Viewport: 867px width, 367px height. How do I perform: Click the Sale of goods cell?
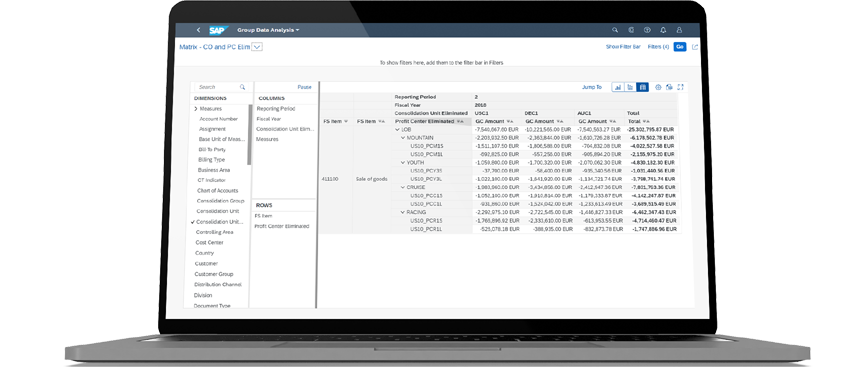coord(372,179)
